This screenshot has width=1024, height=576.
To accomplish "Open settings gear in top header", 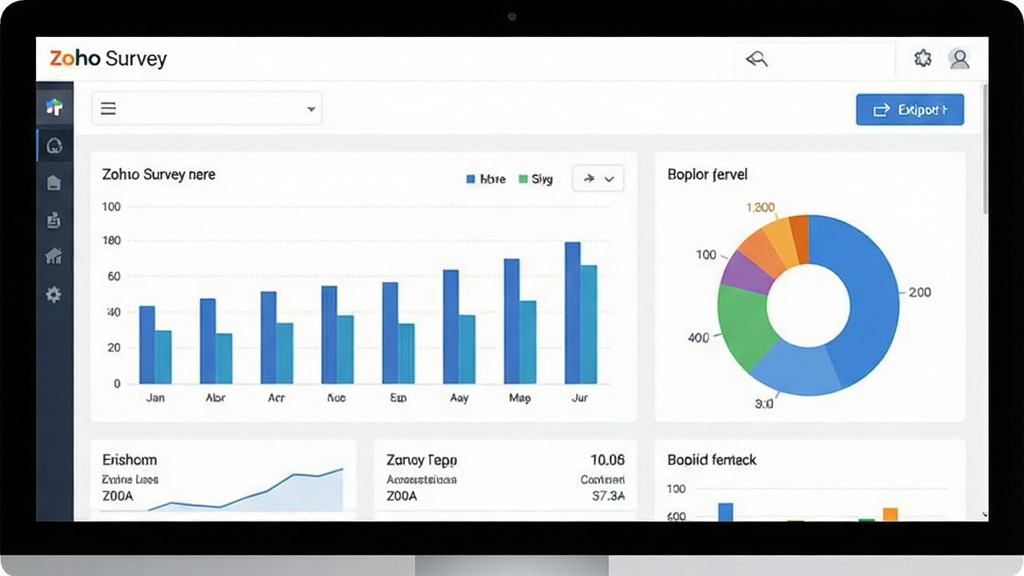I will pos(922,58).
